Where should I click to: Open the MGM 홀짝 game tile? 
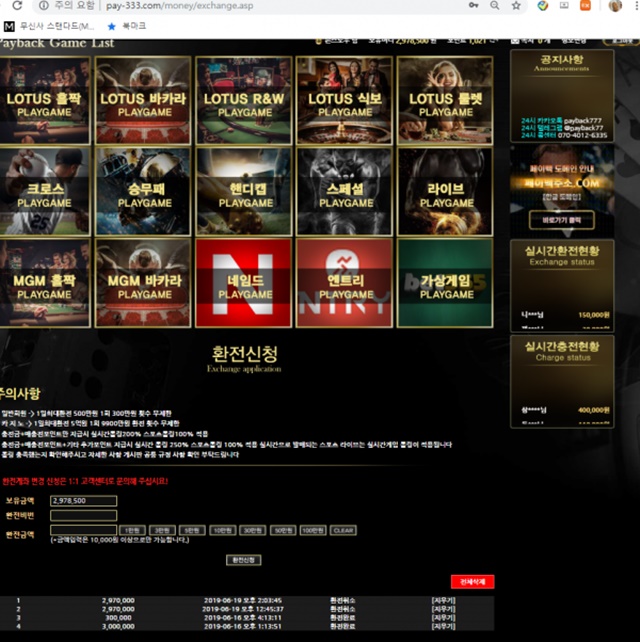click(45, 283)
